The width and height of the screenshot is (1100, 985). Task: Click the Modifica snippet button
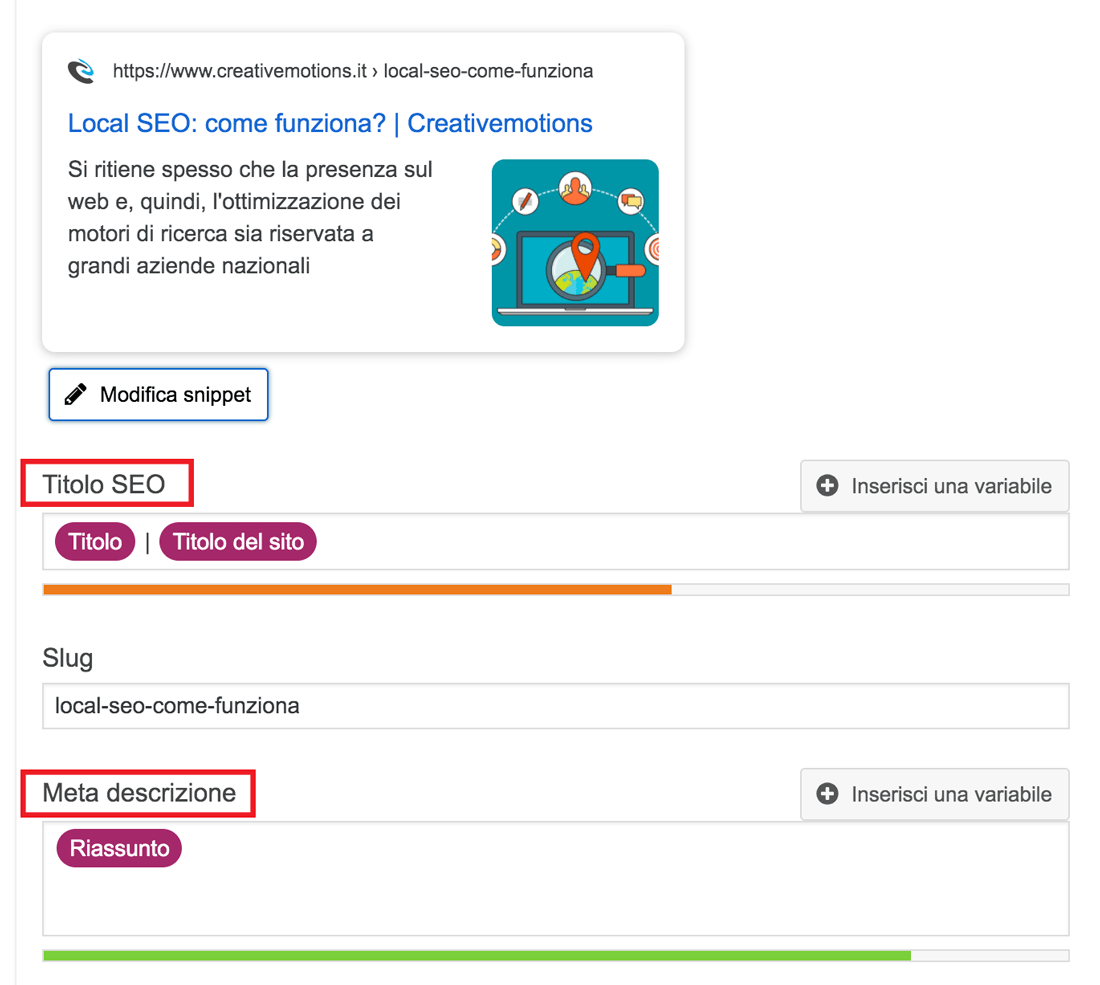(x=159, y=394)
